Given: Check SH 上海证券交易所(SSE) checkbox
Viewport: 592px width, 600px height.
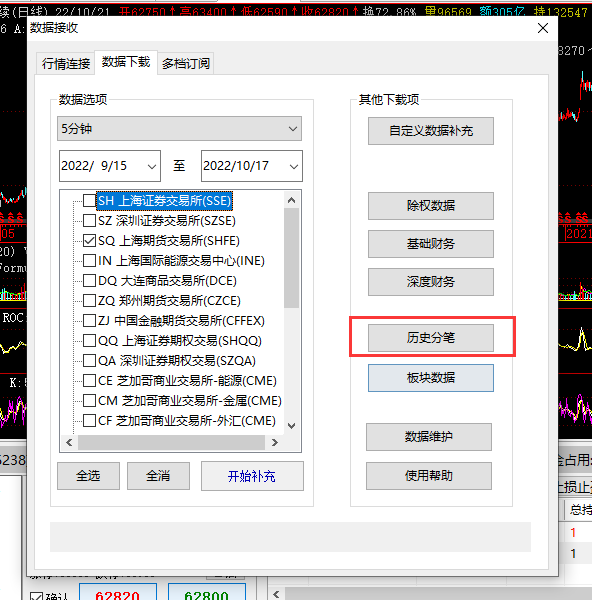Looking at the screenshot, I should tap(89, 200).
